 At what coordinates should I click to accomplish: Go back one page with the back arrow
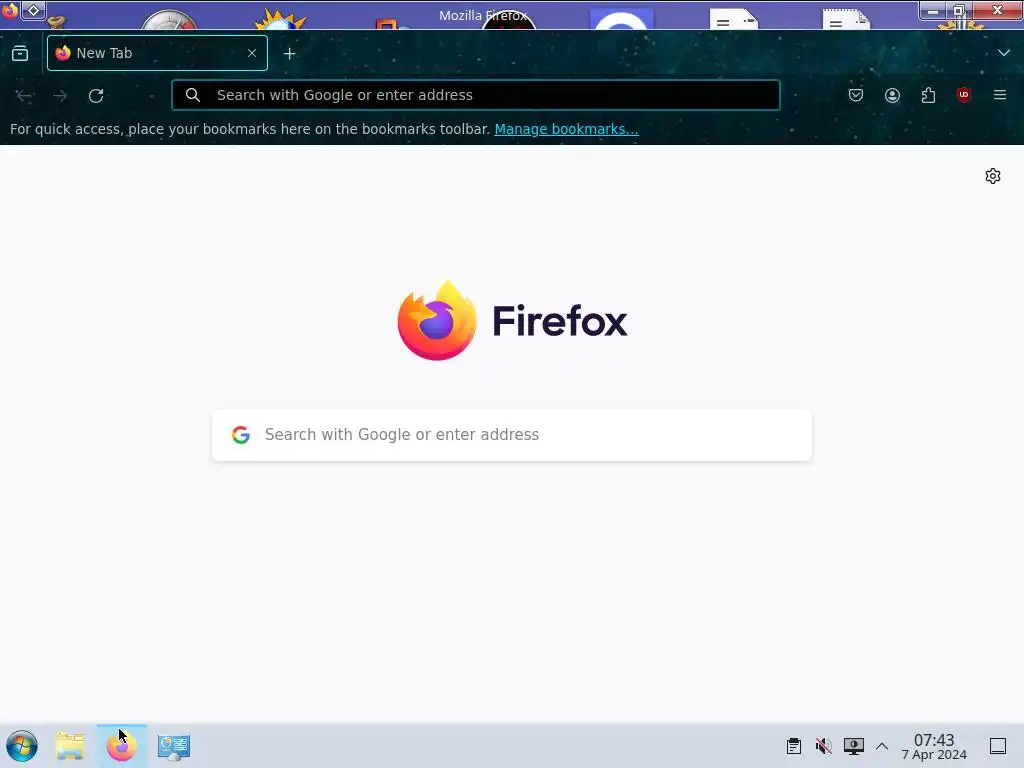pyautogui.click(x=24, y=95)
